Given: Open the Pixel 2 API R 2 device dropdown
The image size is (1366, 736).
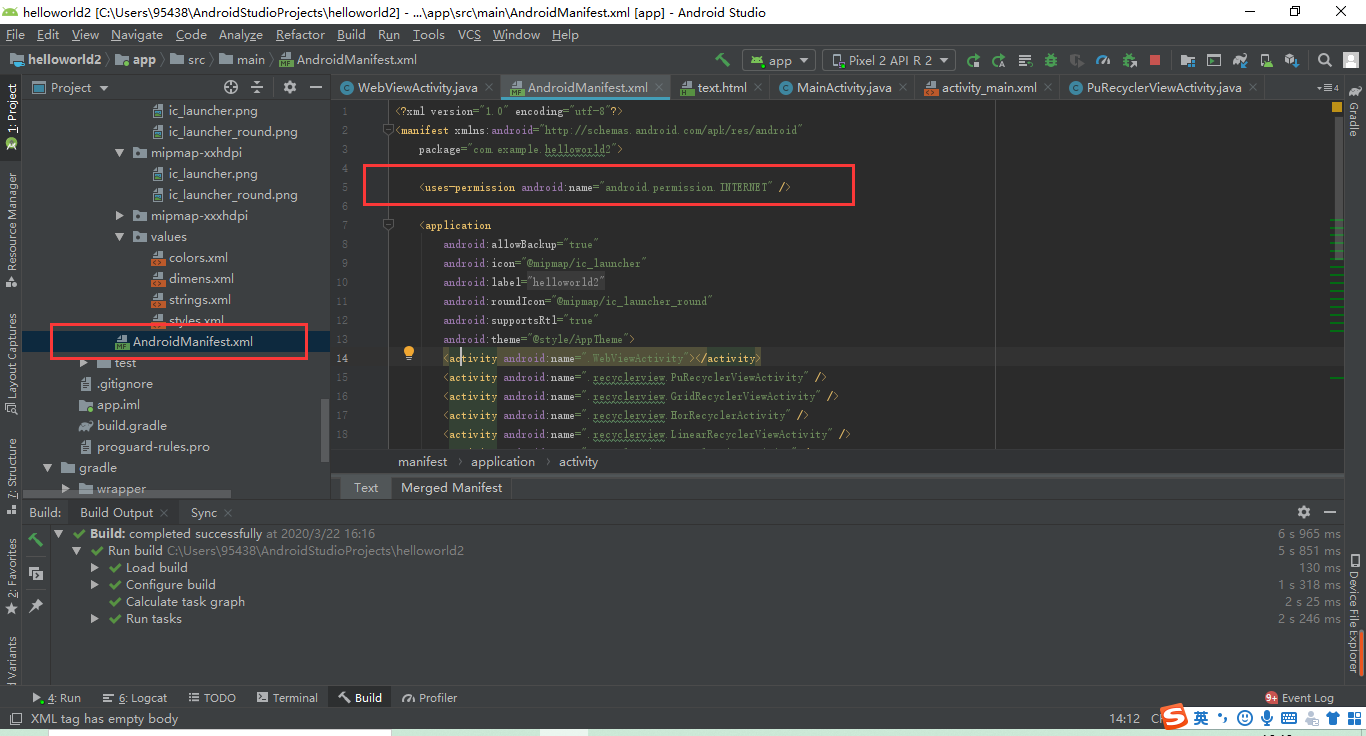Looking at the screenshot, I should tap(888, 60).
